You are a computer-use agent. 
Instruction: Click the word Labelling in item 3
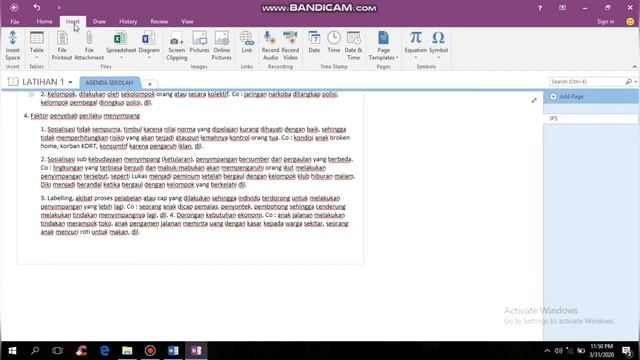pos(60,198)
